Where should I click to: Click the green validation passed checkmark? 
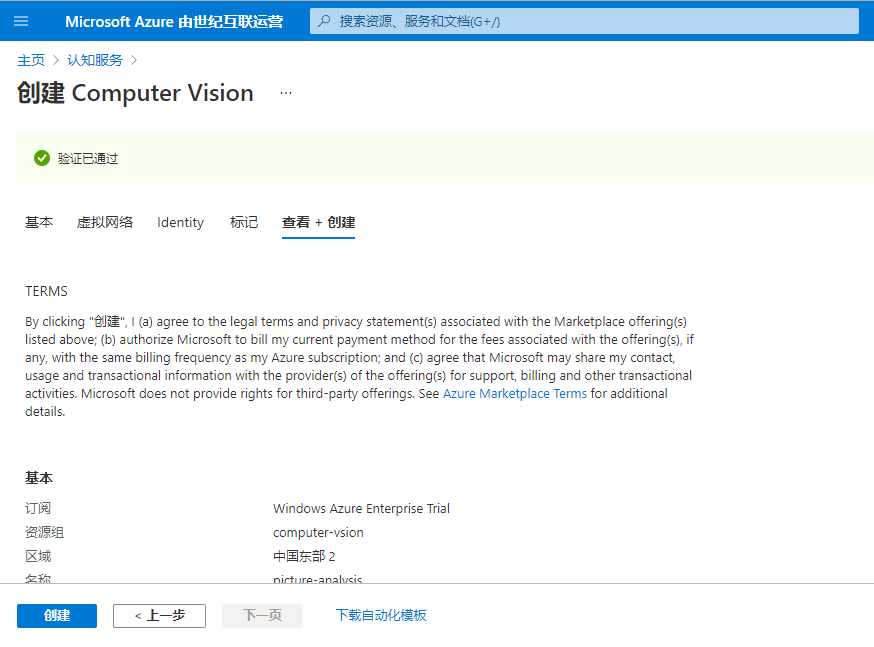click(x=42, y=158)
